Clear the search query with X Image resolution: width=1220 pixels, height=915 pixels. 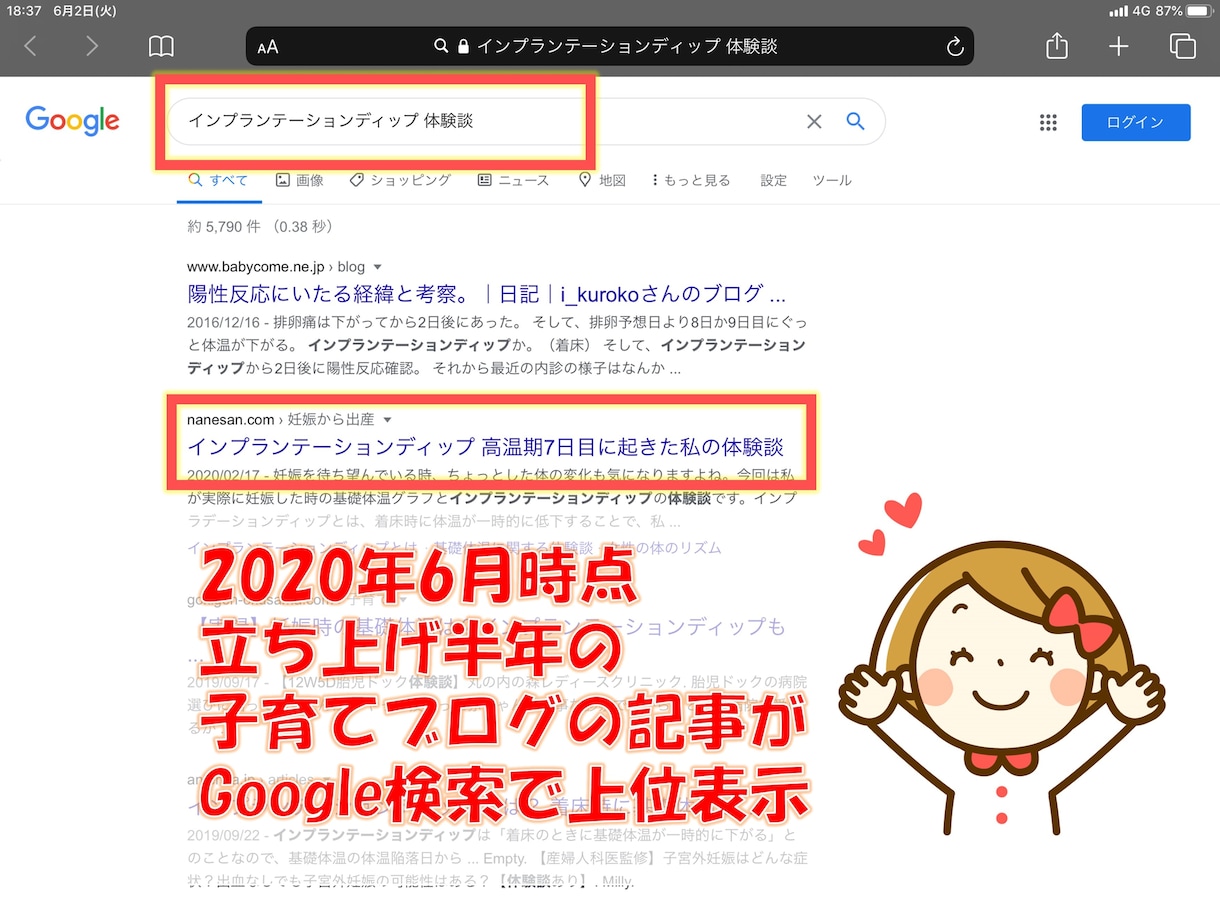[814, 121]
